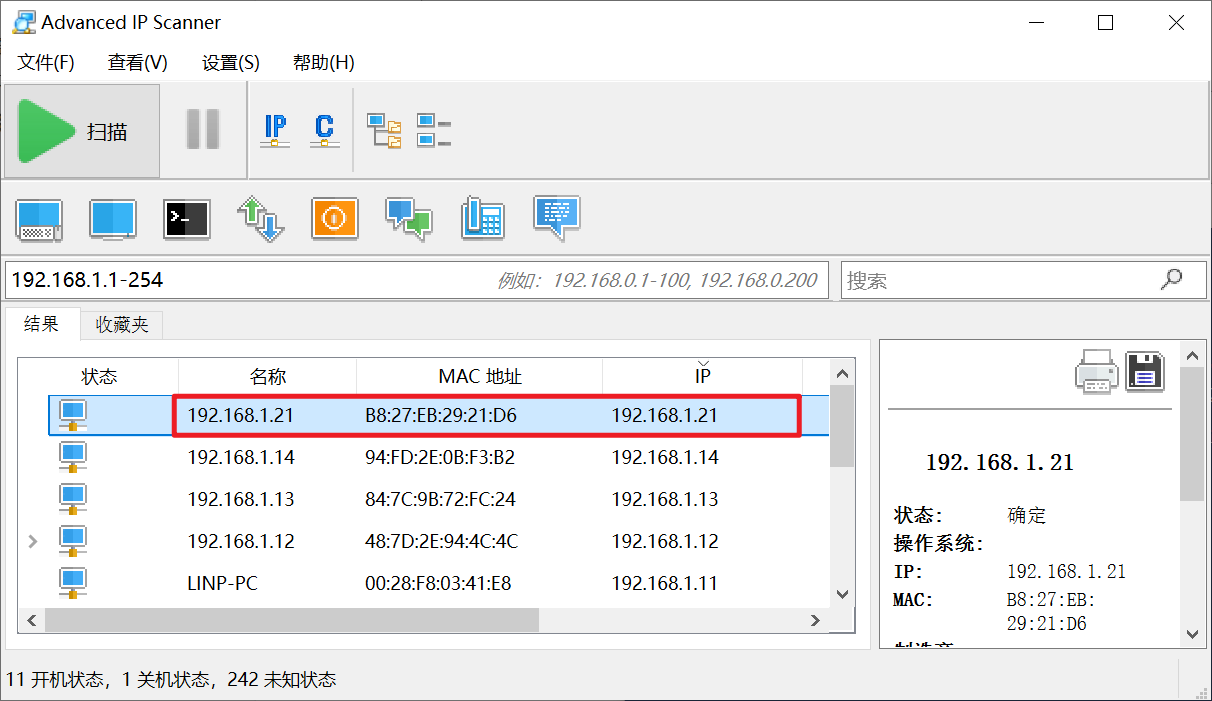Select name cell 192.168.1.14
This screenshot has width=1212, height=701.
(x=241, y=457)
